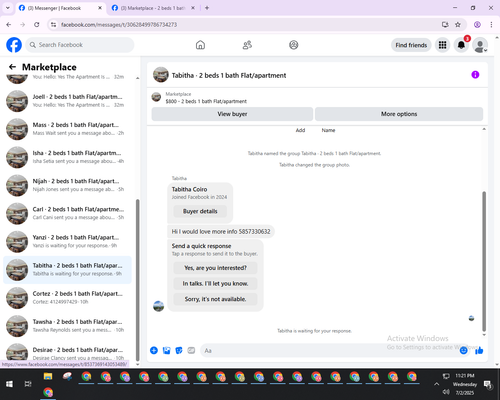Open the volume control in system tray
The height and width of the screenshot is (400, 500).
point(446,392)
